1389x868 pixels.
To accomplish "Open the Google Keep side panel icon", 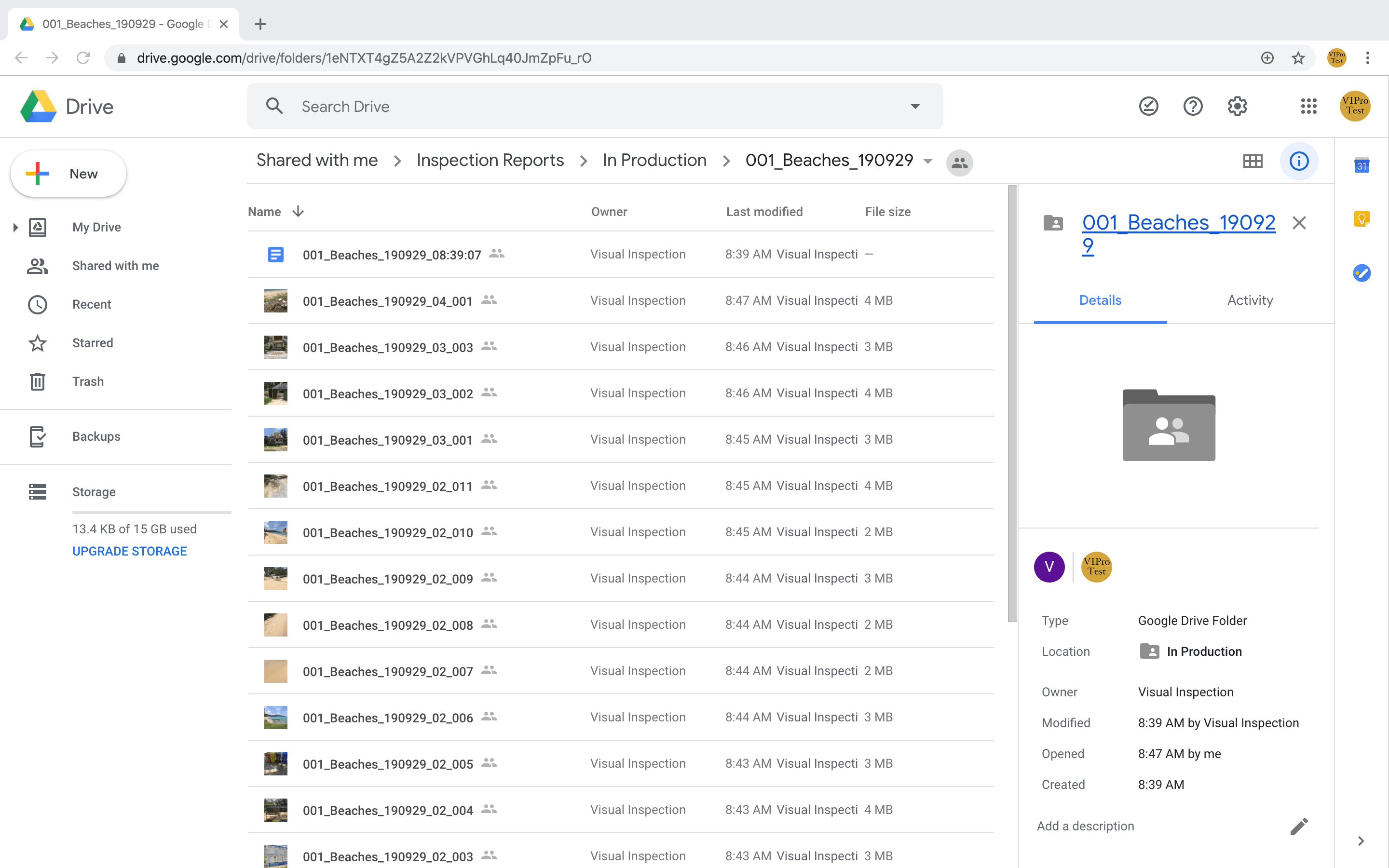I will point(1362,219).
